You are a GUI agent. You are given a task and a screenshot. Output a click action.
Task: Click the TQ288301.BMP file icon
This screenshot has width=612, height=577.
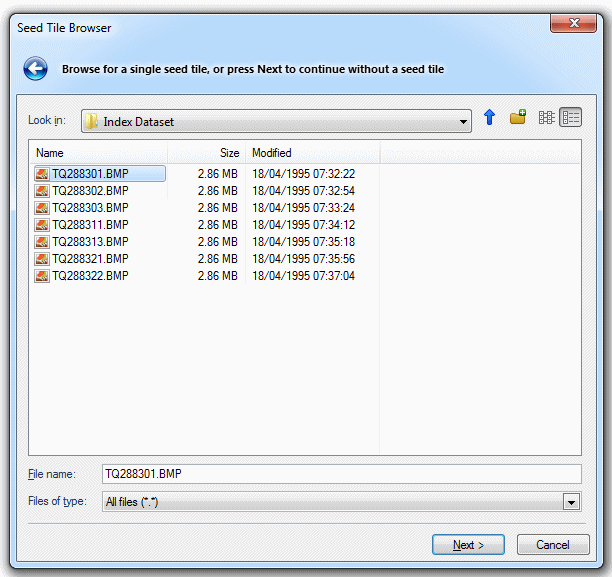42,174
